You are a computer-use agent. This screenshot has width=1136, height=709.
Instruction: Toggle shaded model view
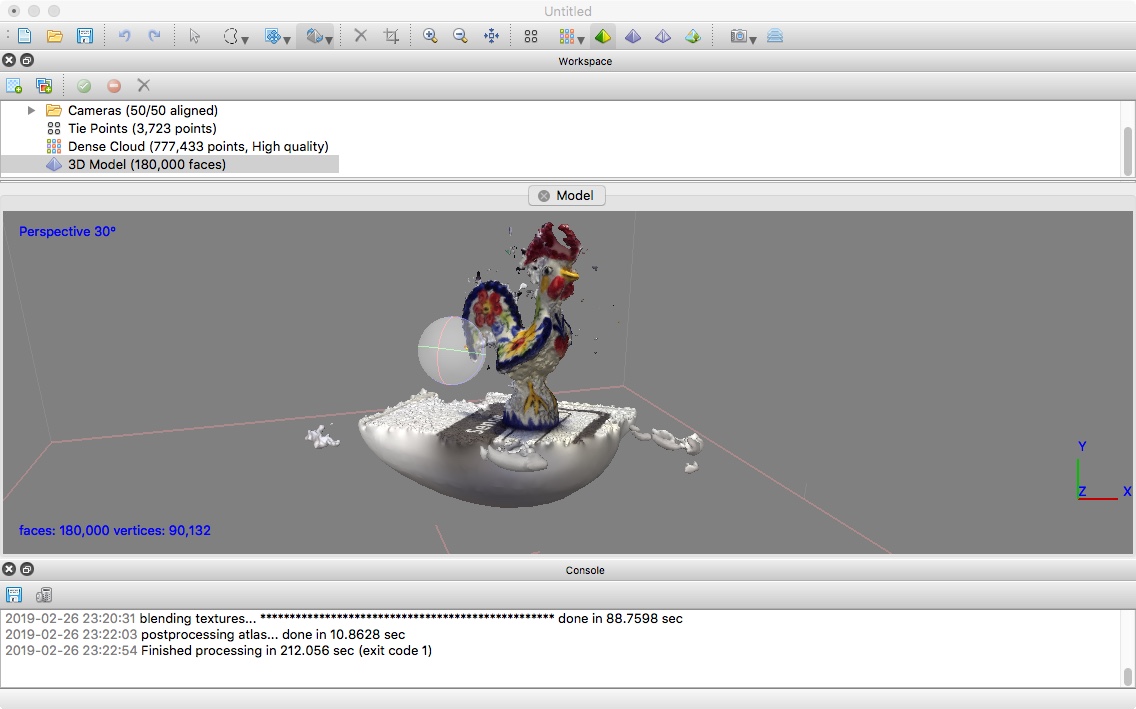(x=603, y=36)
